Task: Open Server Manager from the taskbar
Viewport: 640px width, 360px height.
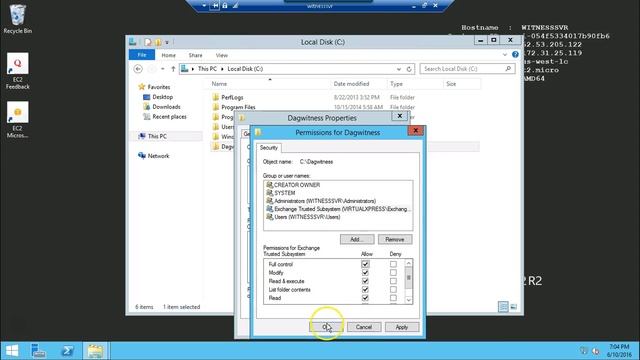Action: click(38, 351)
